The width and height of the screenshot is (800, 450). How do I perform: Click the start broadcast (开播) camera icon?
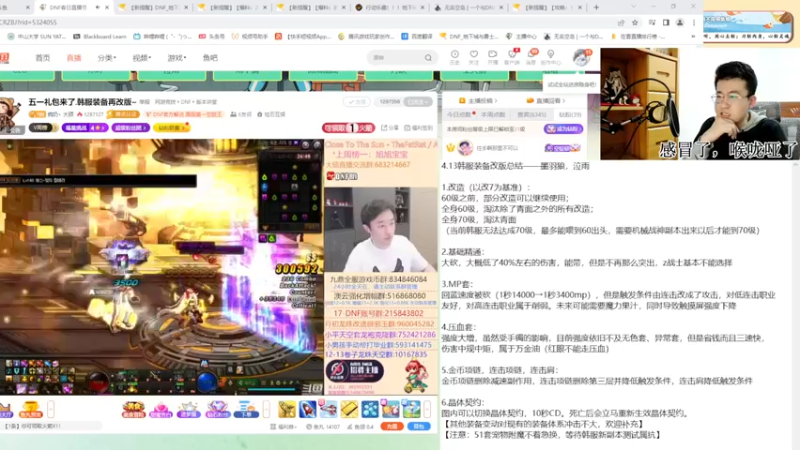click(492, 54)
